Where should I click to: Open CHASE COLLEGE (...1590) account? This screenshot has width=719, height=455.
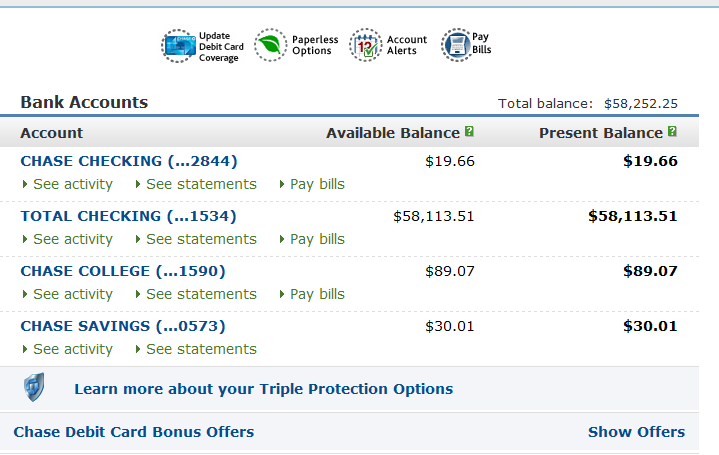pyautogui.click(x=123, y=271)
